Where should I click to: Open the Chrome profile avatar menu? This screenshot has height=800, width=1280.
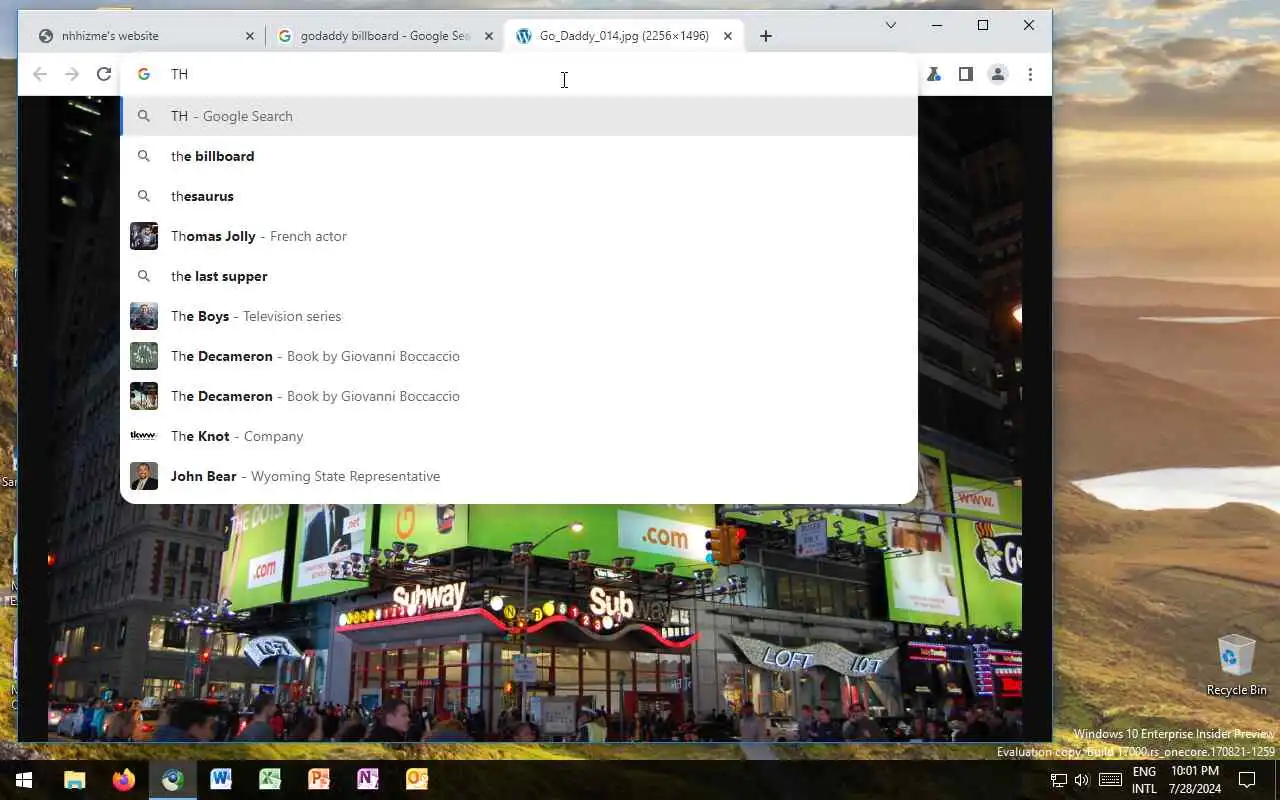(998, 74)
